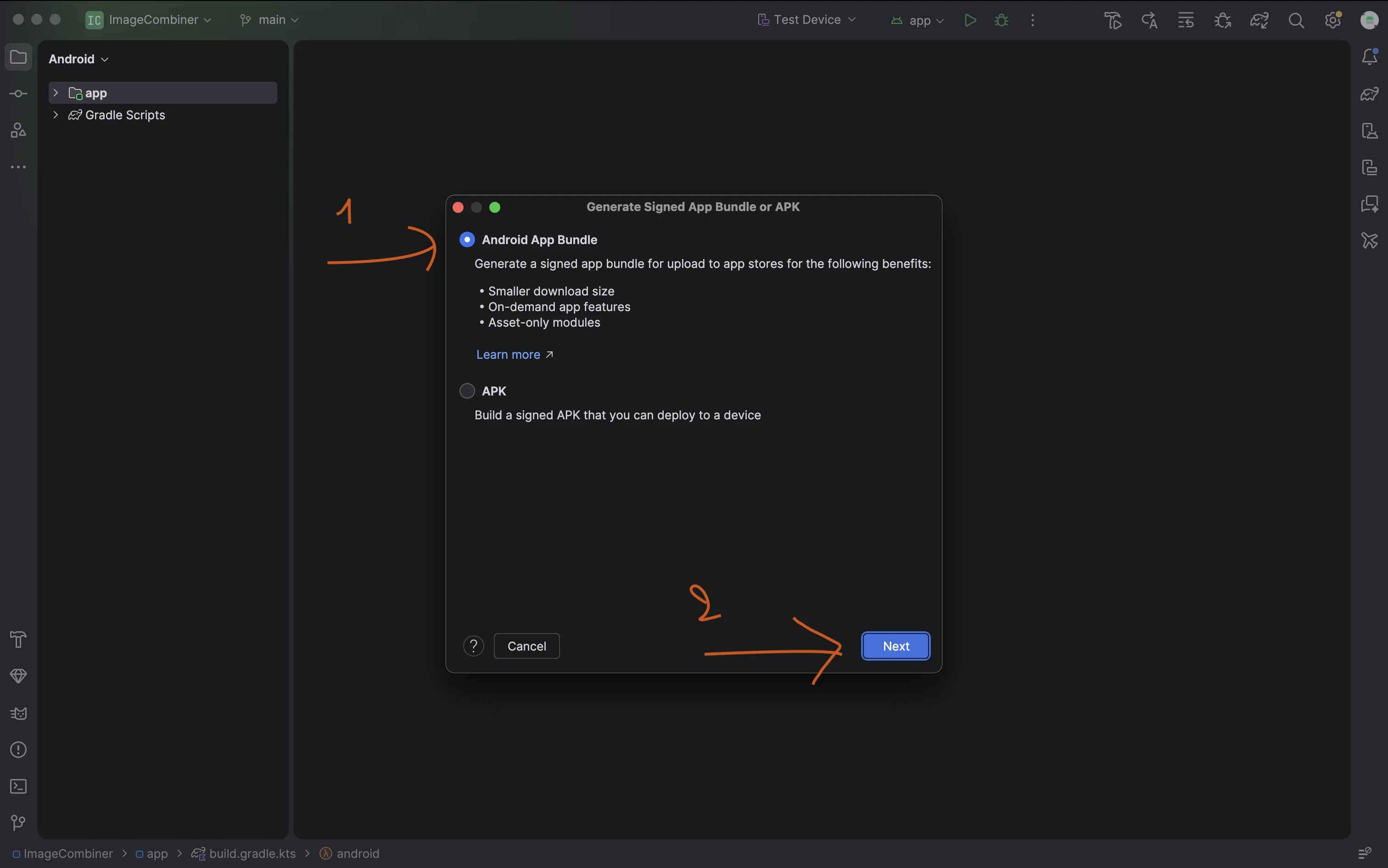Open the toolbar more actions menu
The width and height of the screenshot is (1388, 868).
point(1033,20)
